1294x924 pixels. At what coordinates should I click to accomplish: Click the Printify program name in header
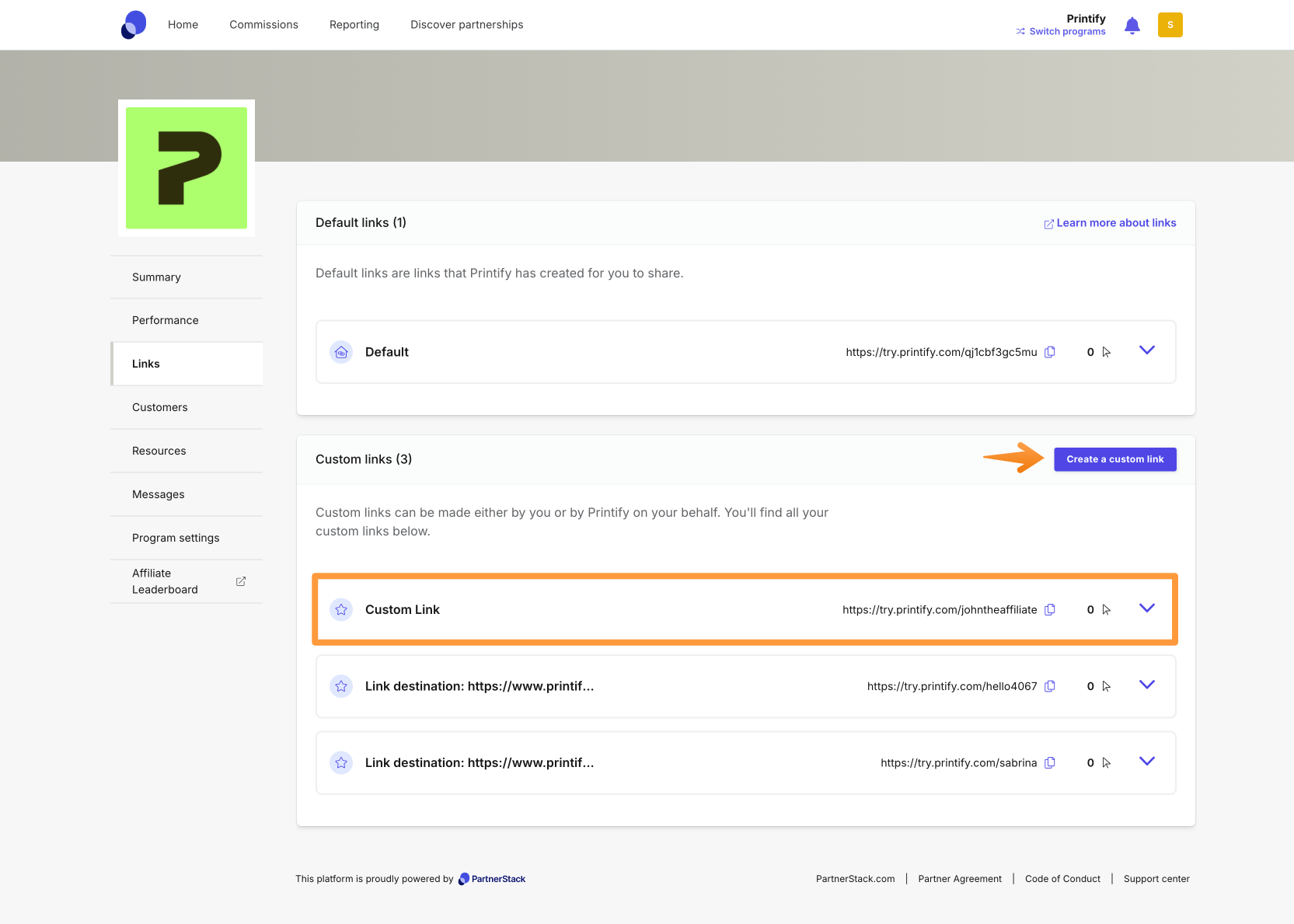[x=1086, y=19]
